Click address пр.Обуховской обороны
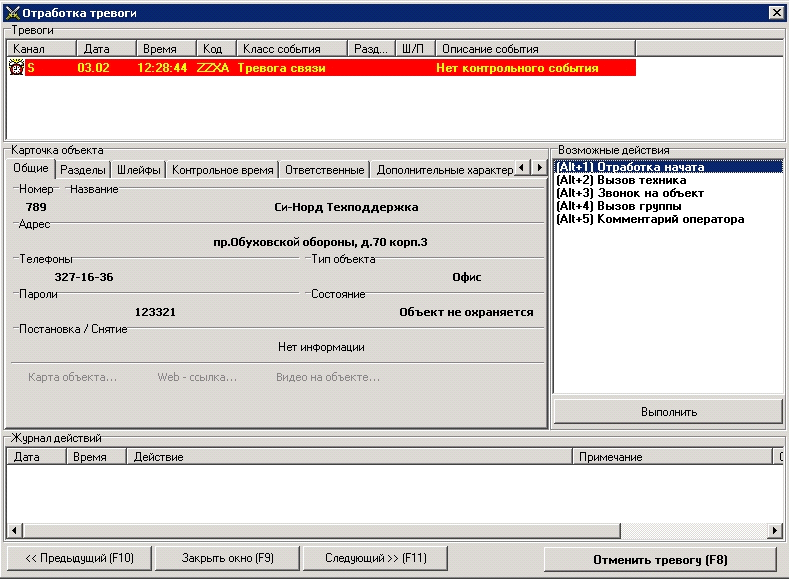789x579 pixels. pos(320,242)
